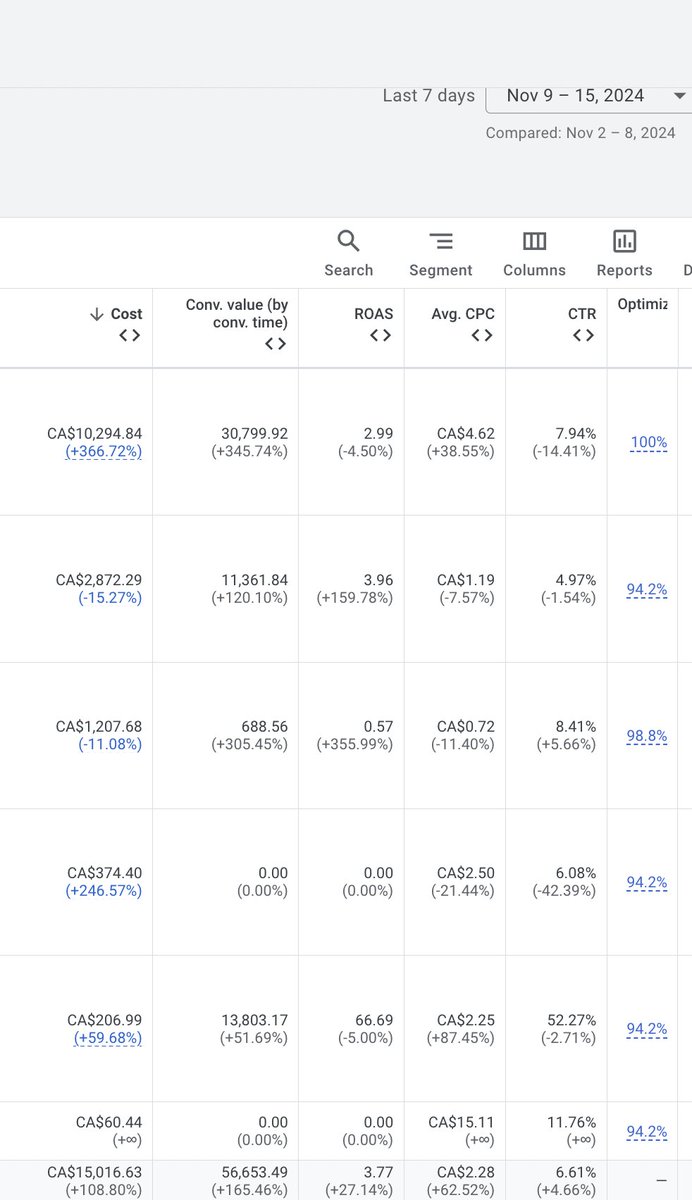The height and width of the screenshot is (1200, 692).
Task: Click resize arrows under Cost column header
Action: (130, 336)
